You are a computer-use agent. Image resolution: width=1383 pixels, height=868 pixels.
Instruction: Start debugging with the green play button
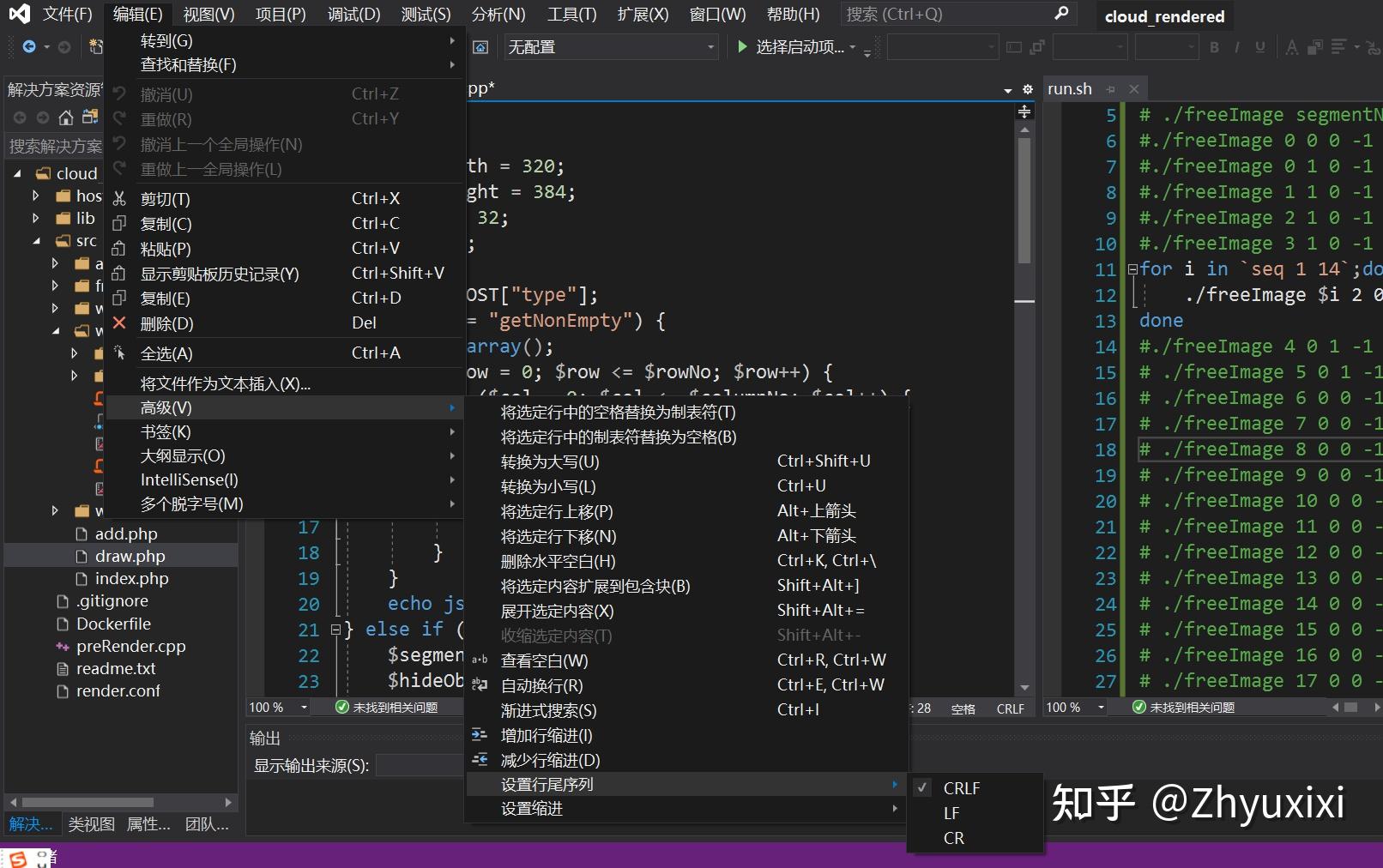pyautogui.click(x=741, y=47)
